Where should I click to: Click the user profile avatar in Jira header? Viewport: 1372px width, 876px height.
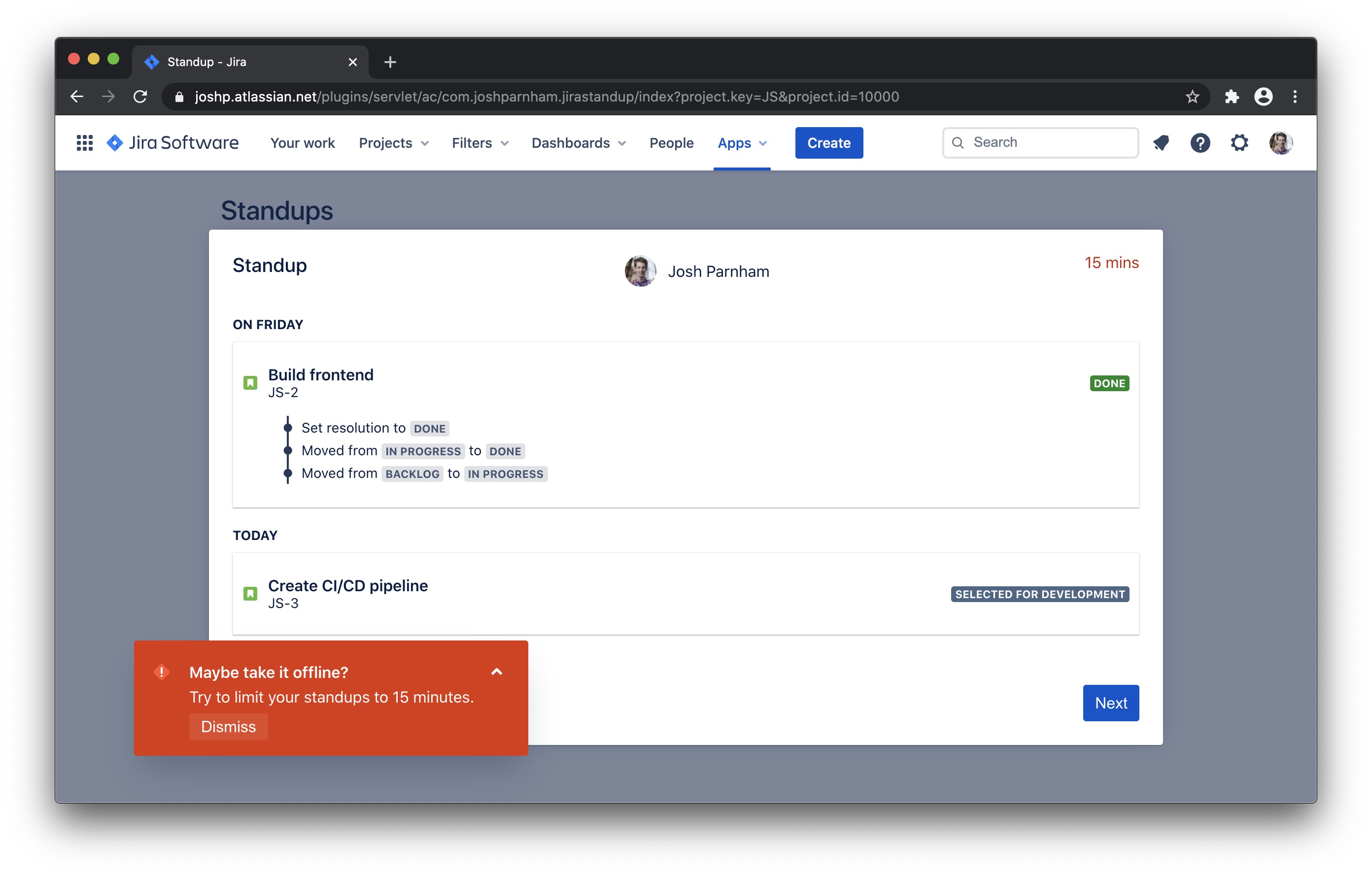(1280, 142)
